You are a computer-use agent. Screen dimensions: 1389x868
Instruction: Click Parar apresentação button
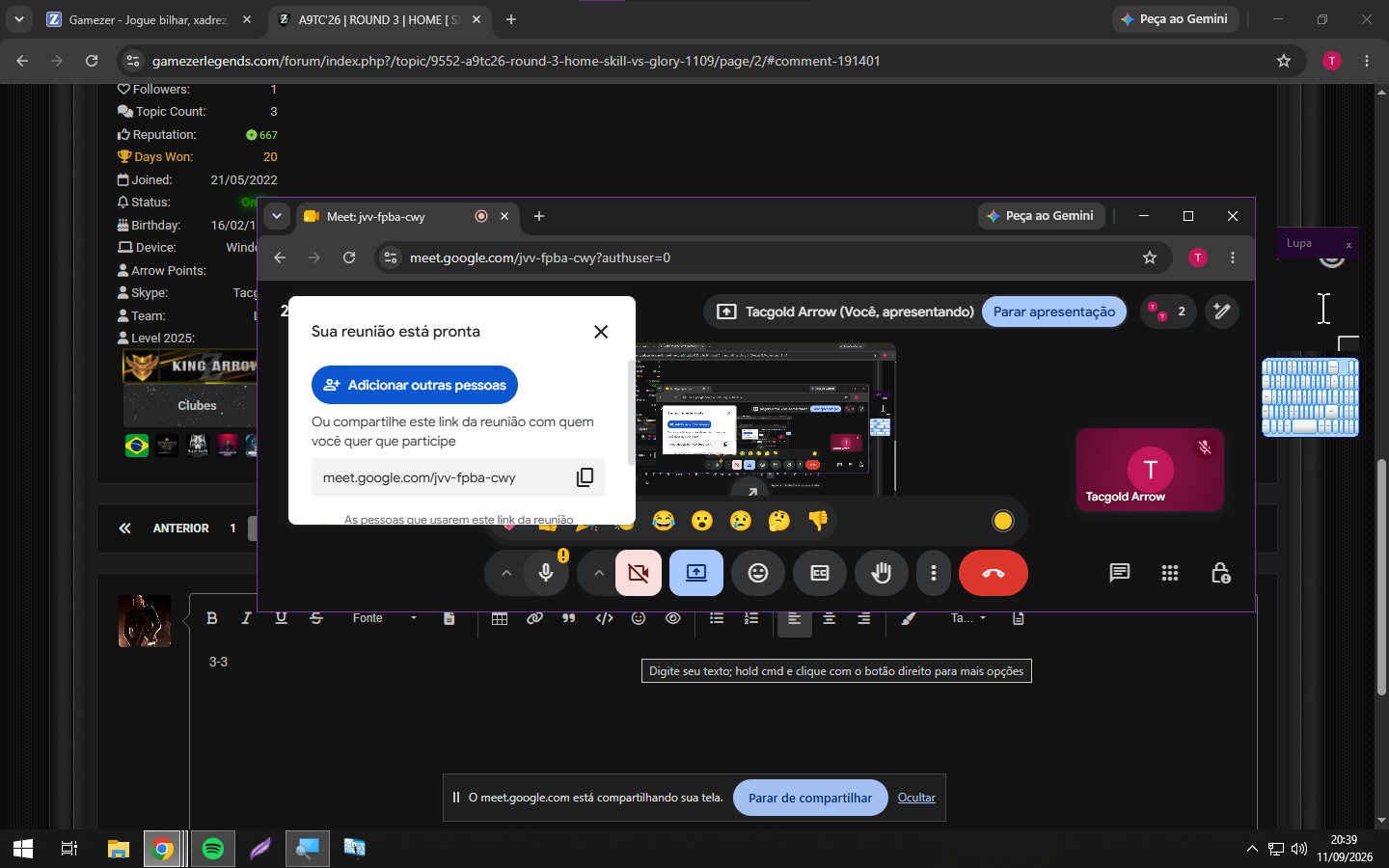pos(1054,312)
